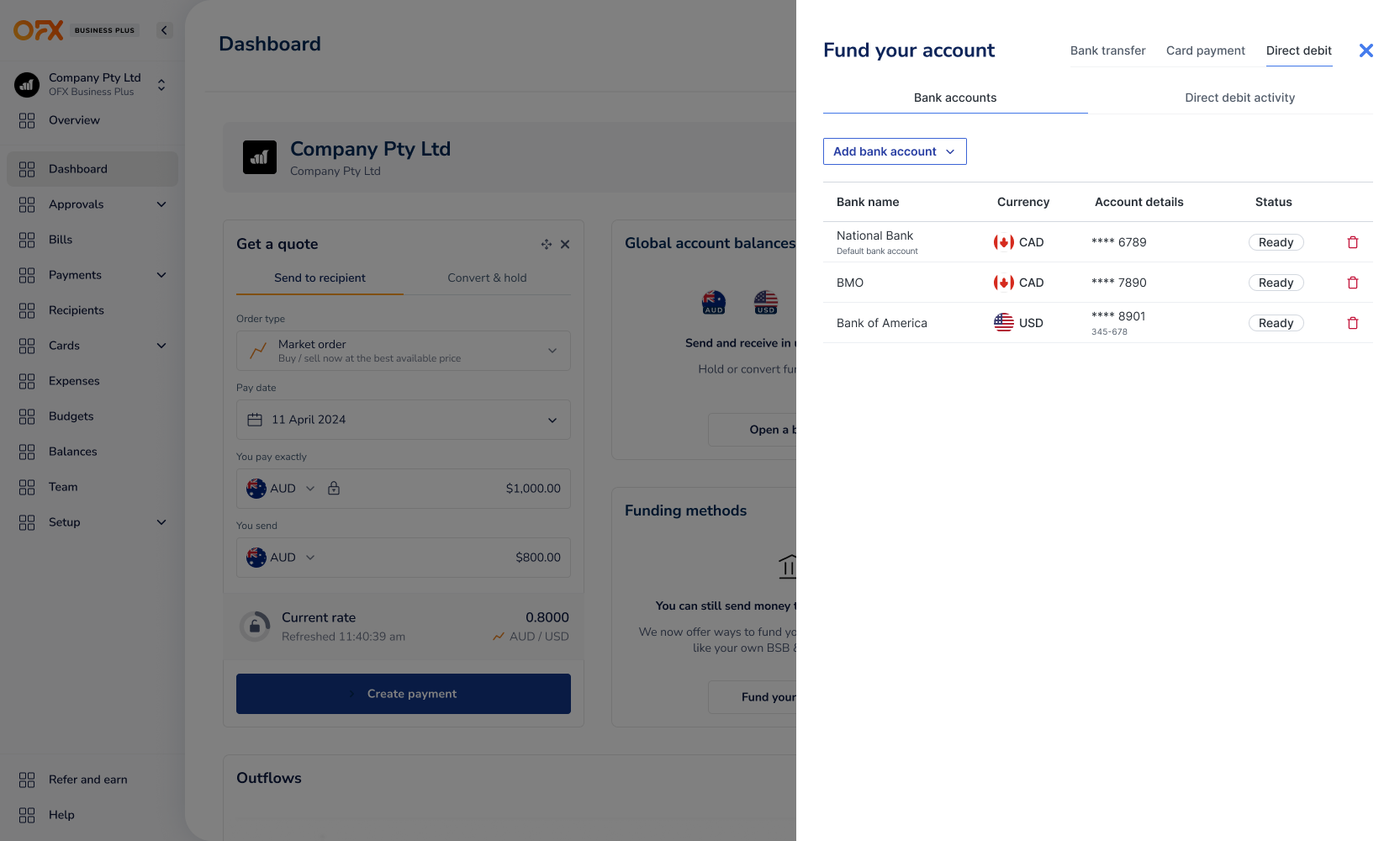The width and height of the screenshot is (1400, 841).
Task: Open the Bills page
Action: pyautogui.click(x=61, y=240)
